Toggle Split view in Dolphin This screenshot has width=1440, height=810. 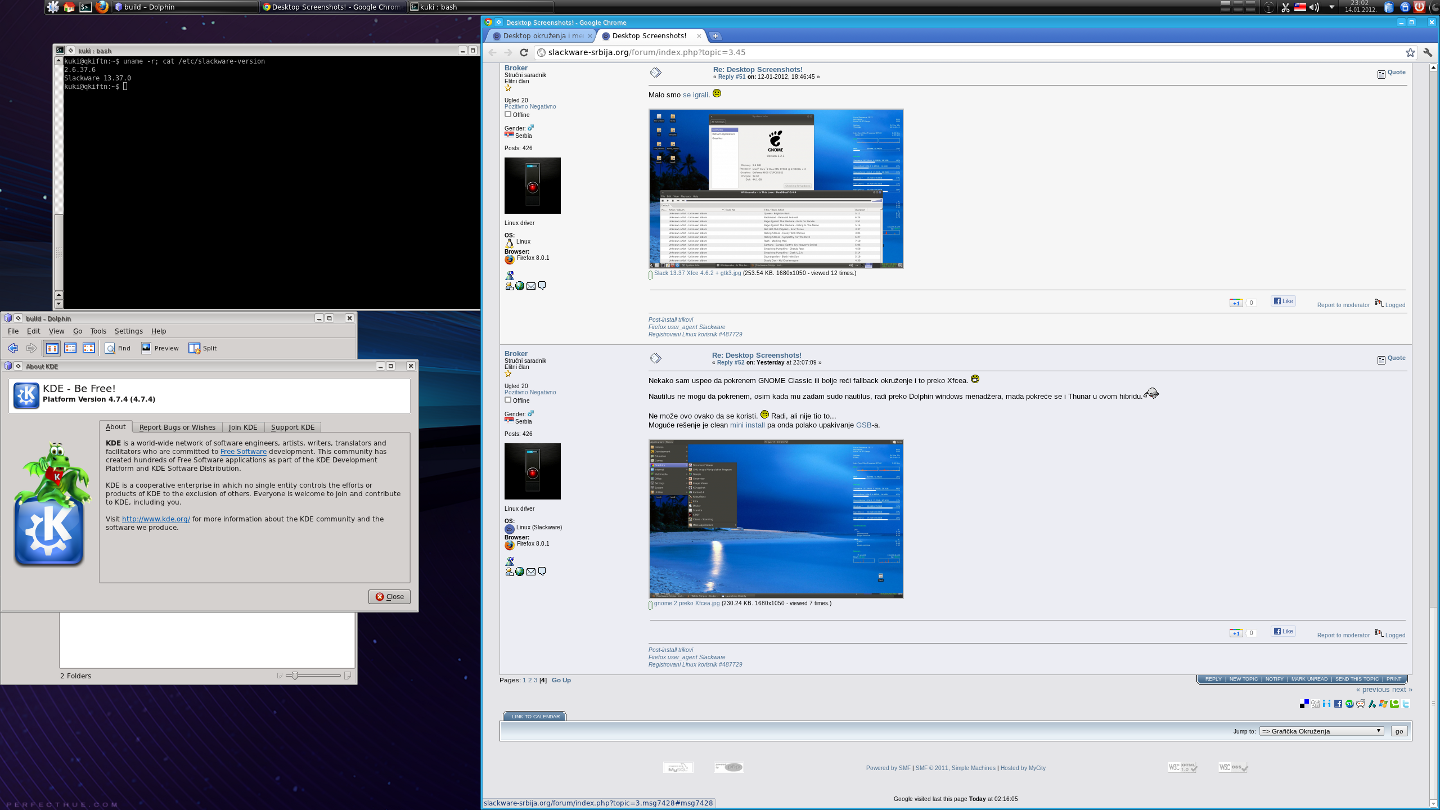[x=203, y=348]
